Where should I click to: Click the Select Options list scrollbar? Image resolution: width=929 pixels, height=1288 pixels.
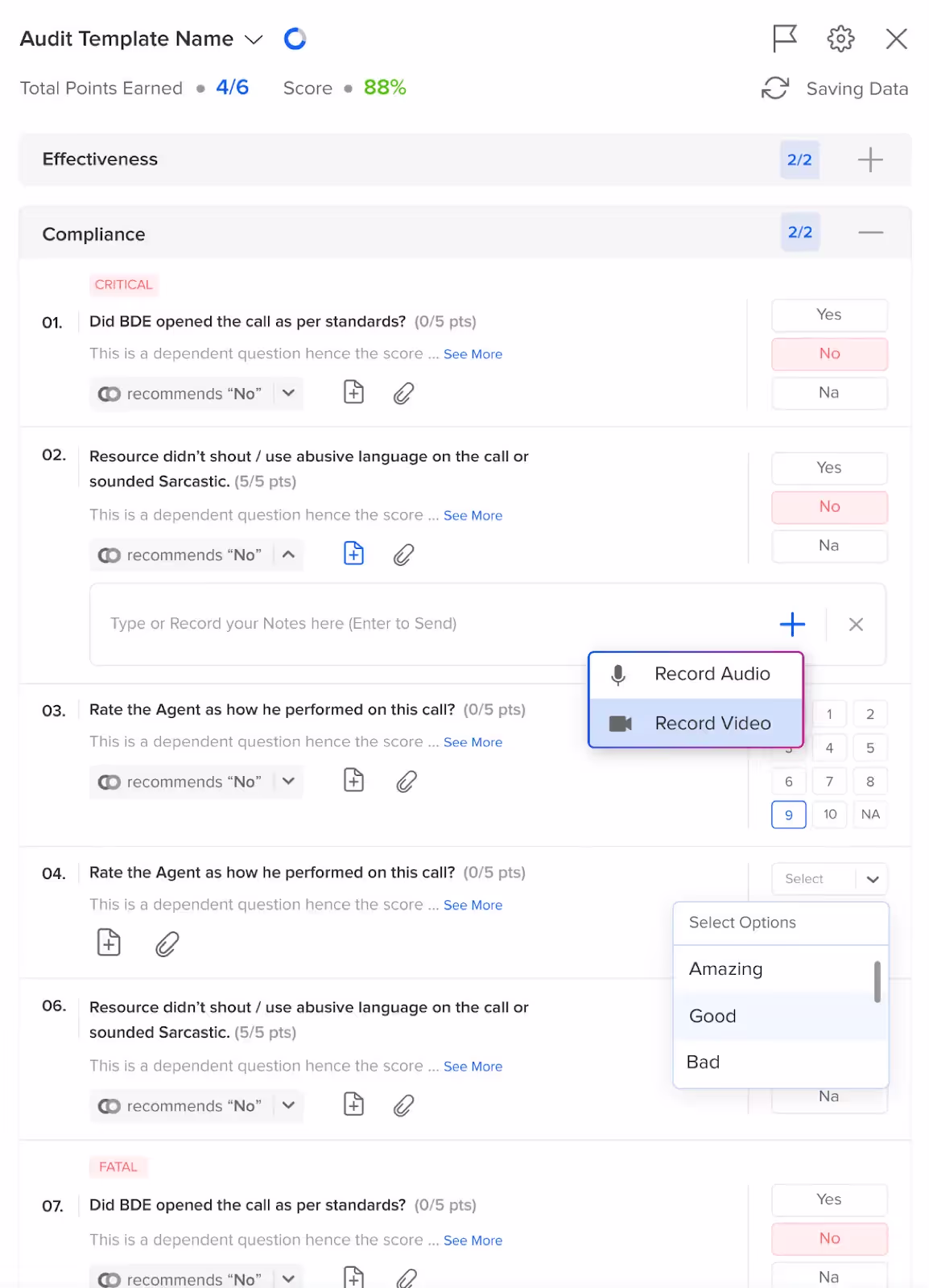pos(877,981)
